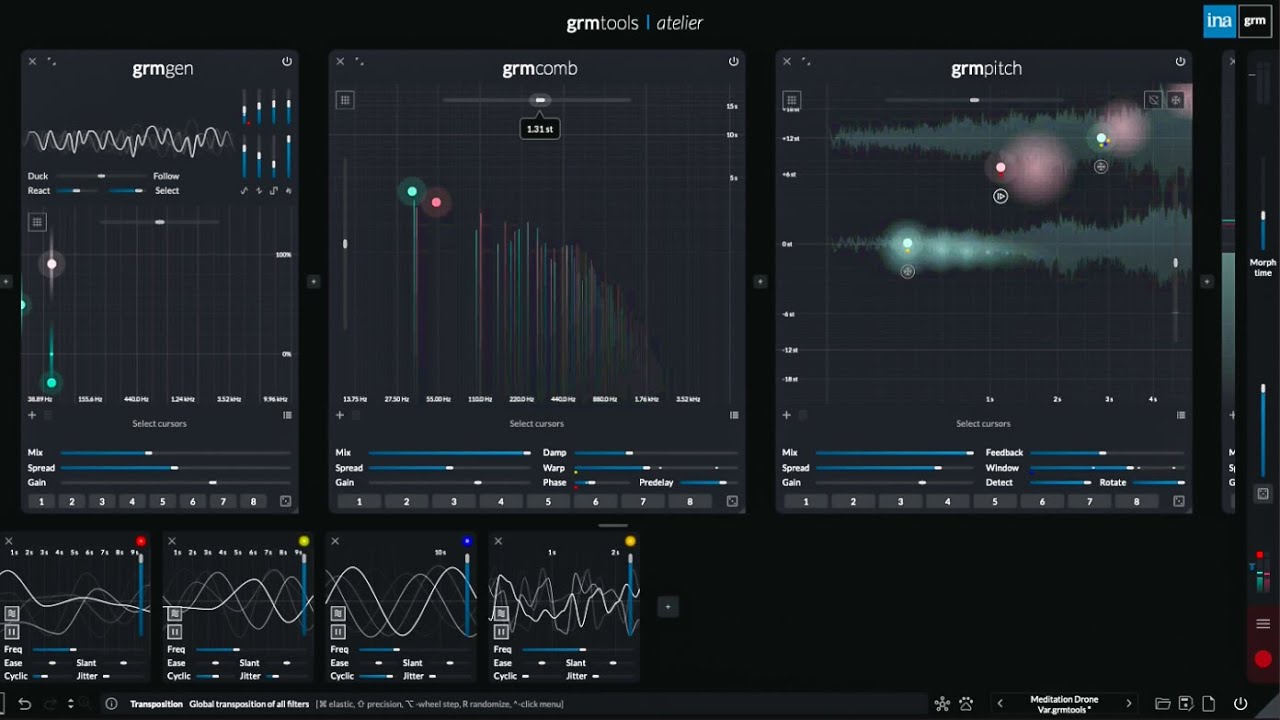Click the up-down stepper arrows in bottom bar
This screenshot has height=720, width=1280.
(71, 704)
